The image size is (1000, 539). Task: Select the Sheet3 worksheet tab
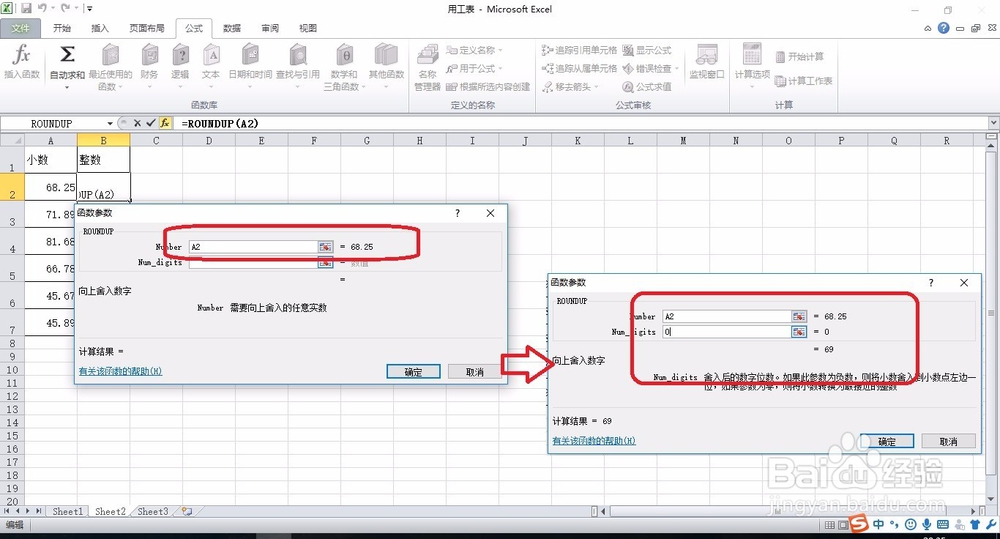point(152,512)
